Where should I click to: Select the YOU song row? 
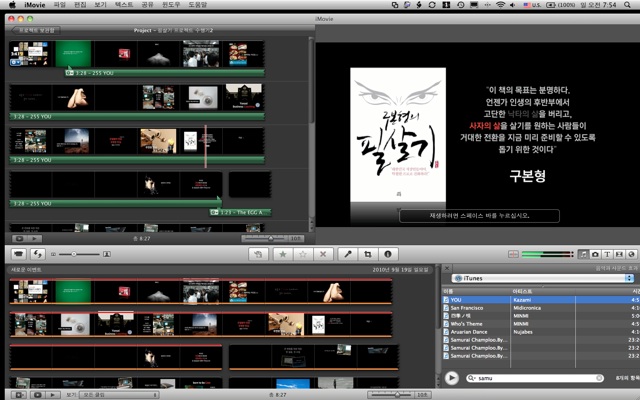pos(541,300)
